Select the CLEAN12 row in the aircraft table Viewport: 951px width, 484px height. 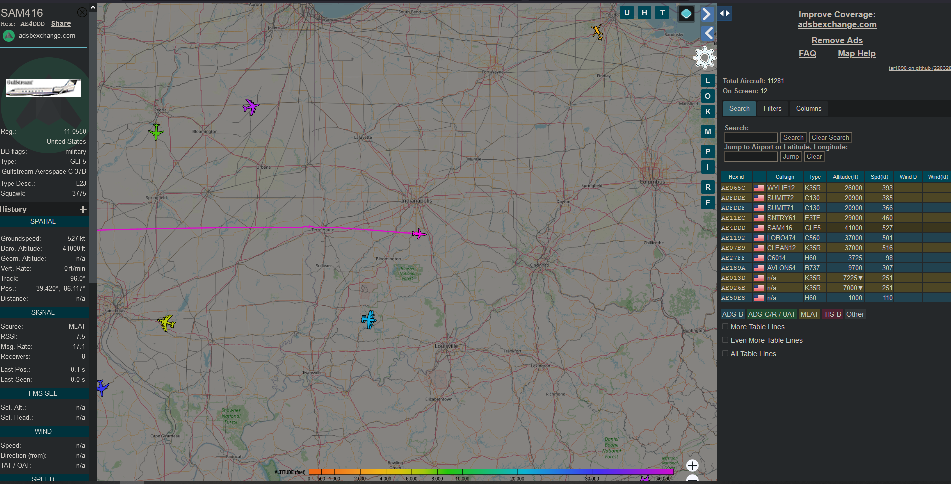(x=836, y=247)
